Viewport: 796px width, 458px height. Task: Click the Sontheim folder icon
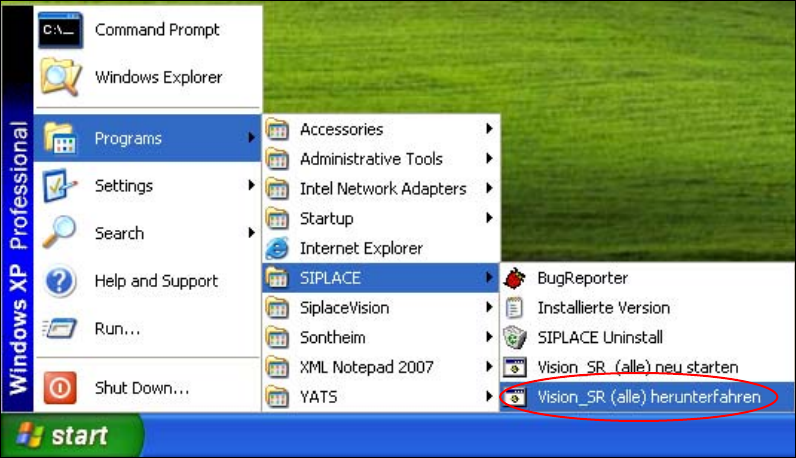point(277,337)
